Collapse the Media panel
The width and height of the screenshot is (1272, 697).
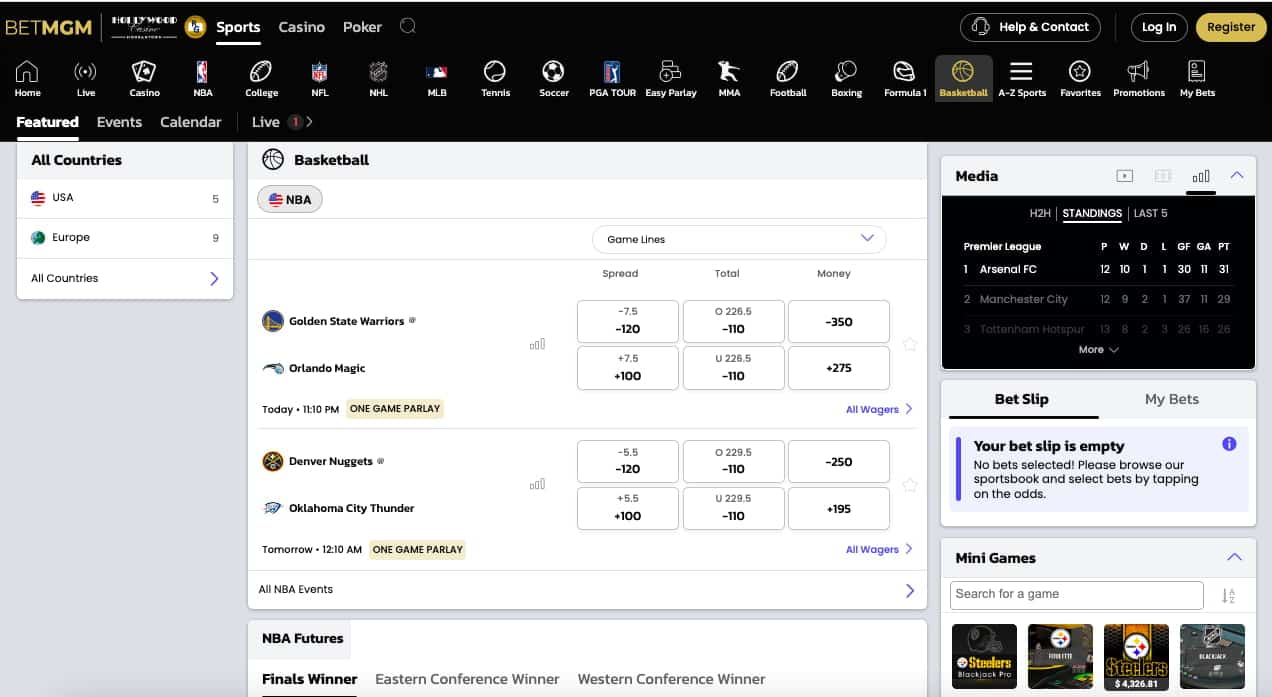(x=1237, y=176)
